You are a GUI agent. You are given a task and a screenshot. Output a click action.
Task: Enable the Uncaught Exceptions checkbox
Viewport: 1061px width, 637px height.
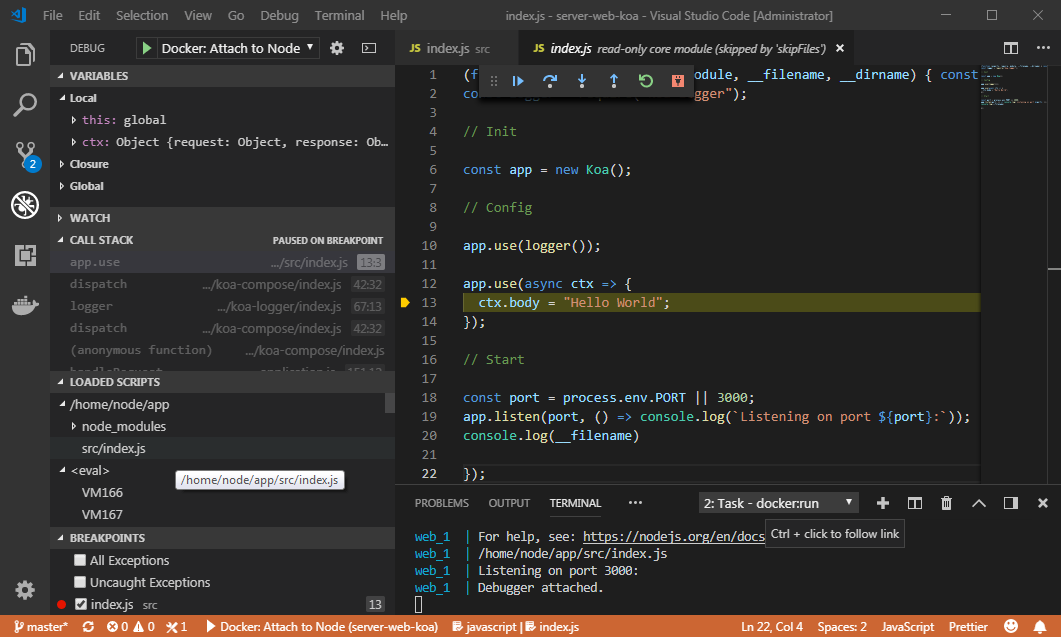80,583
